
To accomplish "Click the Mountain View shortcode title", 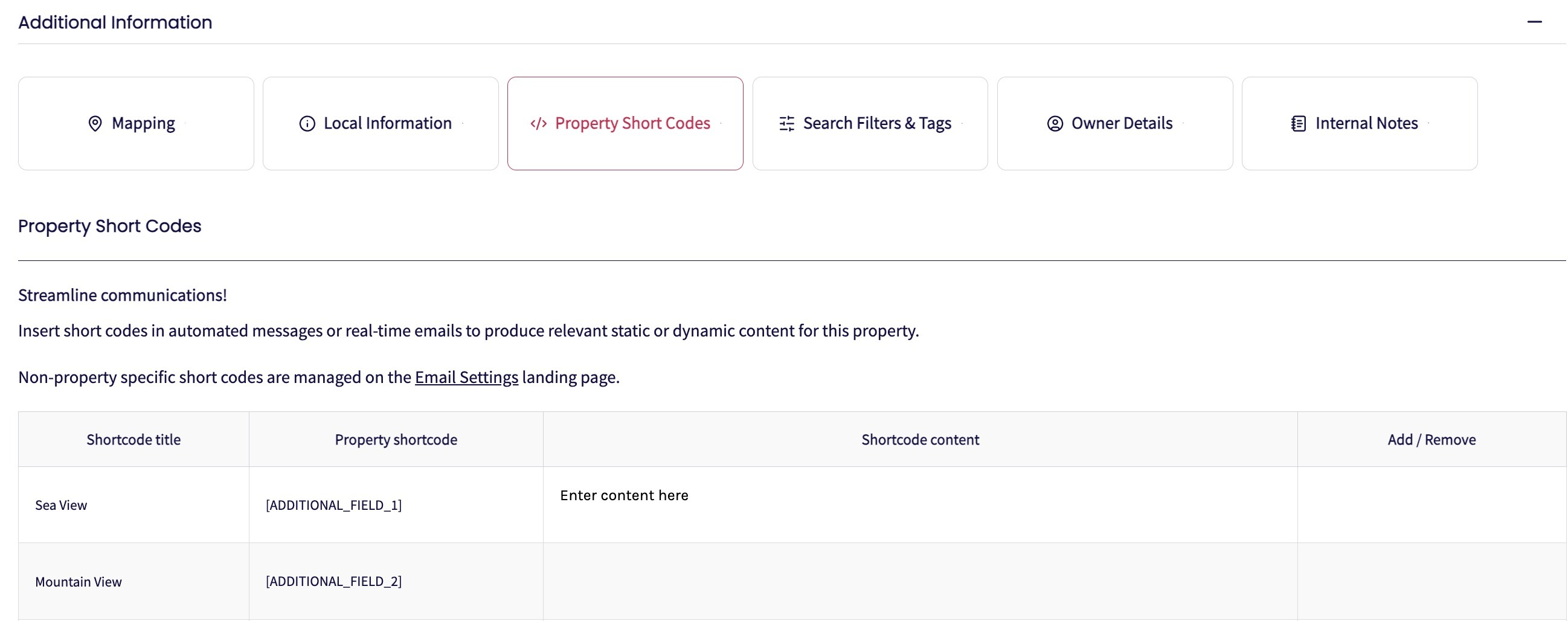I will click(79, 581).
